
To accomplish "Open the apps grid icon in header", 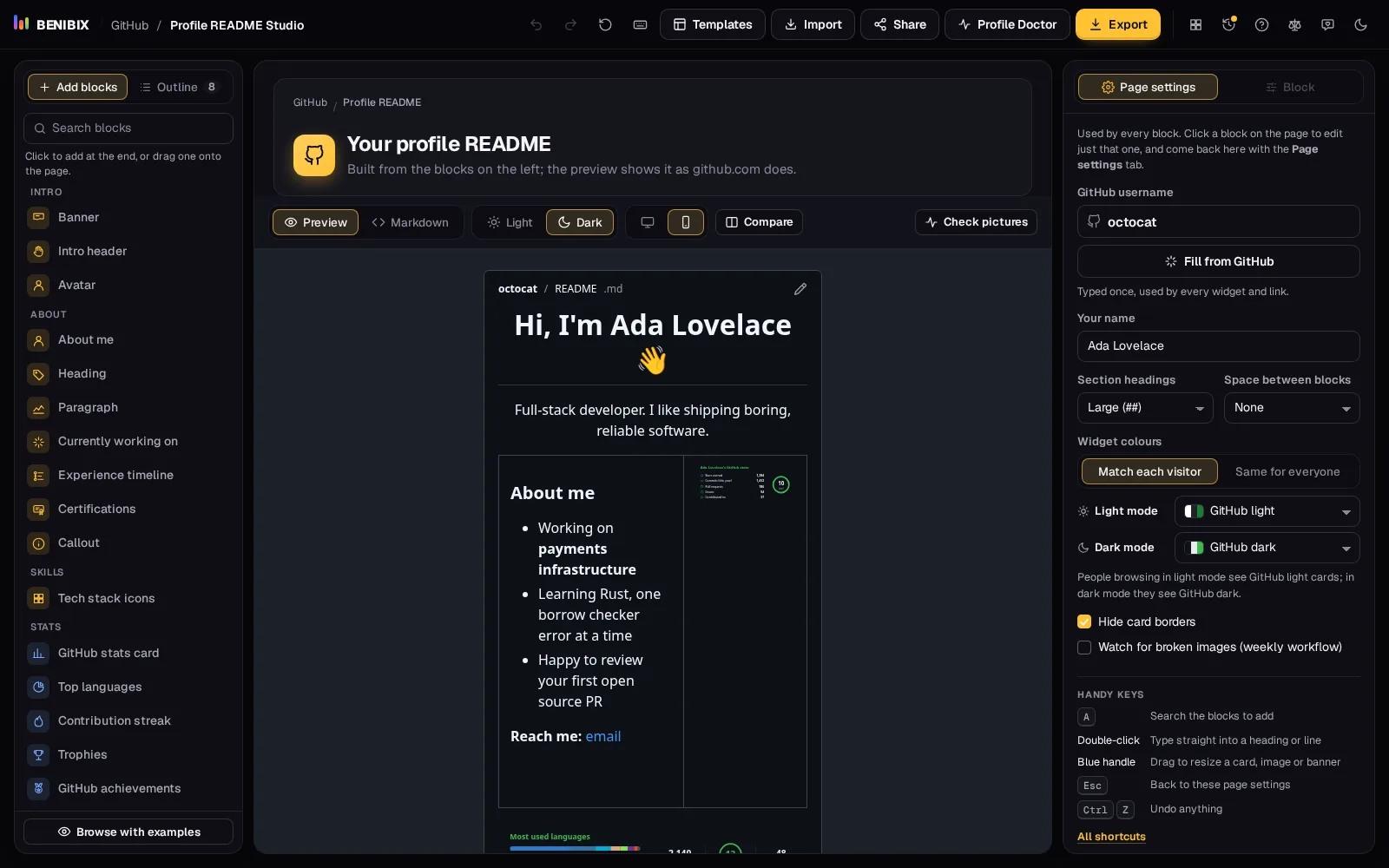I will click(x=1195, y=25).
